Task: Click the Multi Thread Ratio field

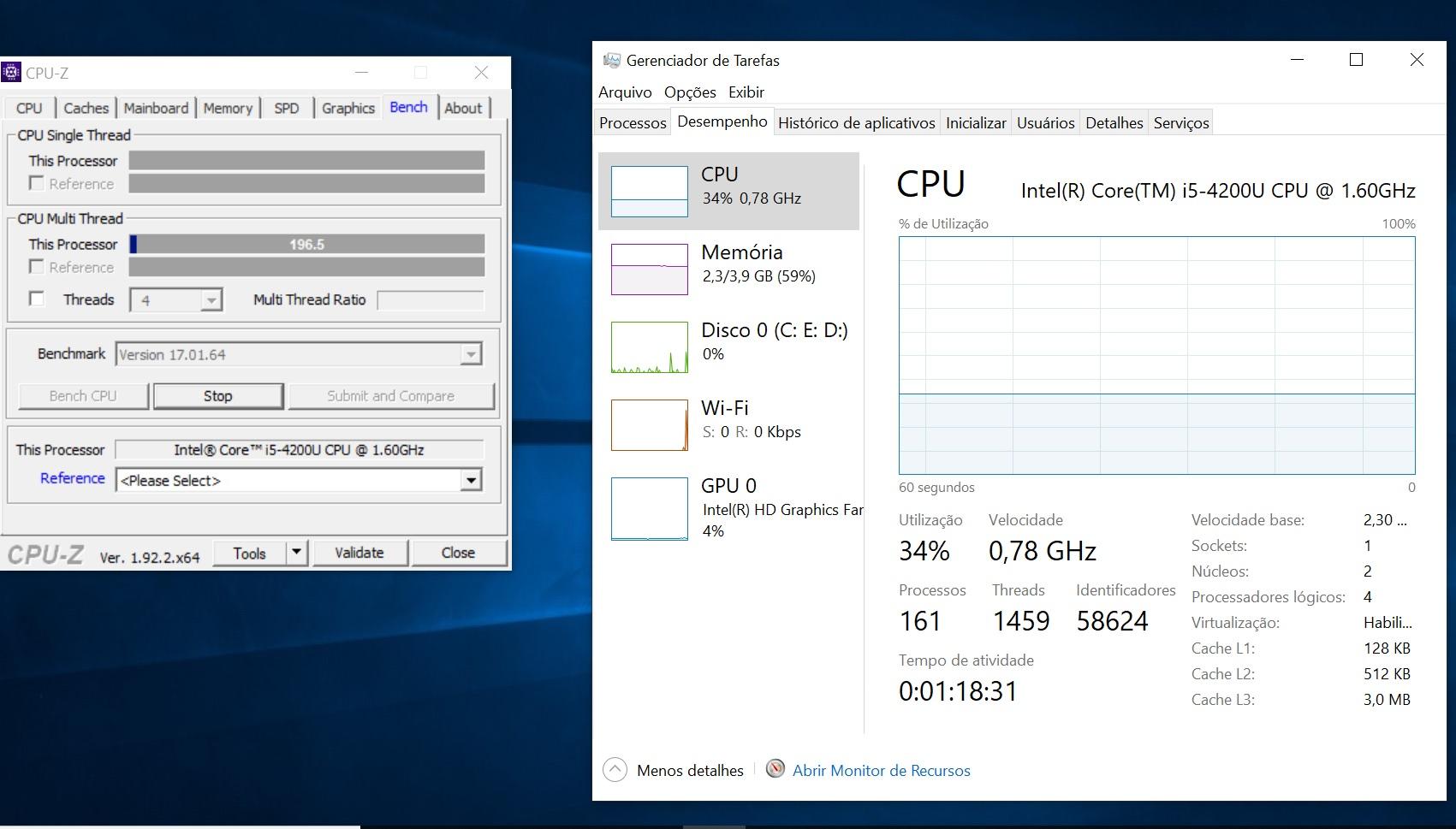Action: [x=431, y=299]
